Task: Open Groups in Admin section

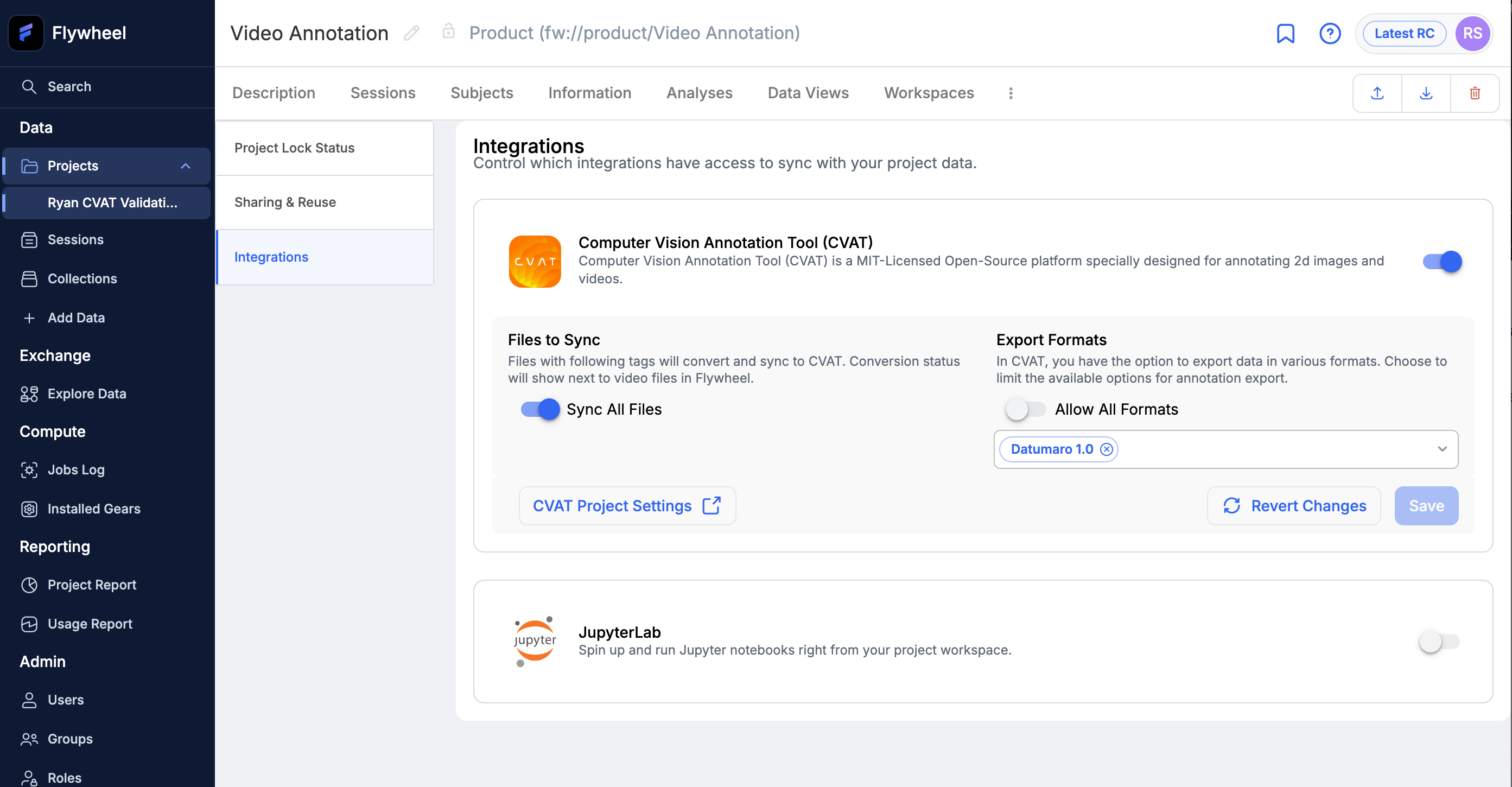Action: coord(70,739)
